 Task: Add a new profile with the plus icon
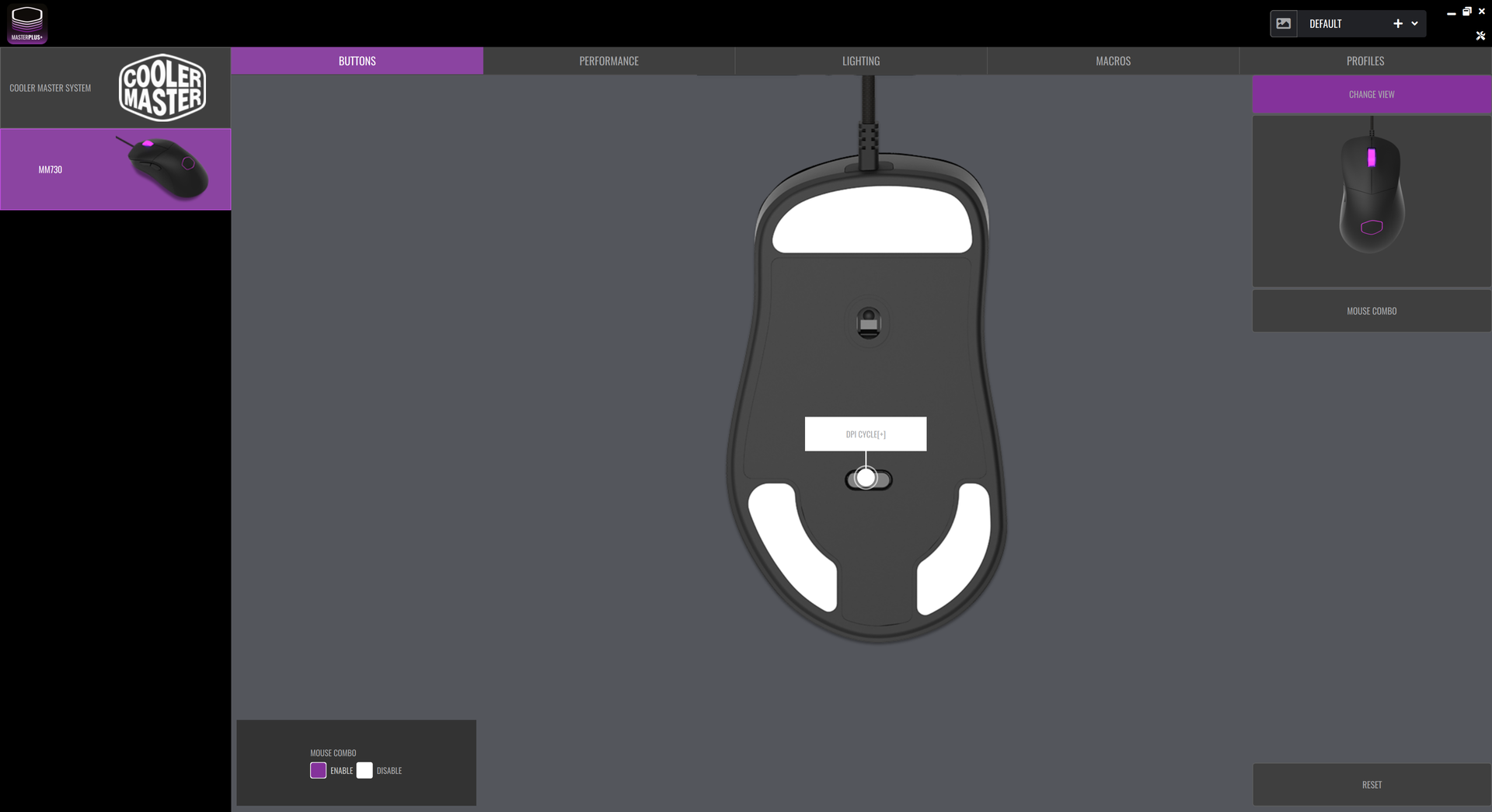pos(1398,24)
